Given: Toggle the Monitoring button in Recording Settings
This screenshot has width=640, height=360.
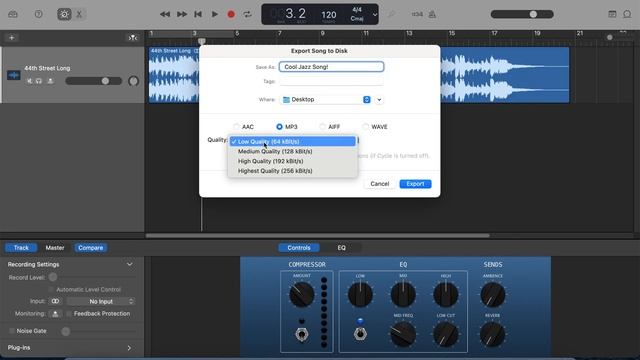Looking at the screenshot, I should [55, 314].
